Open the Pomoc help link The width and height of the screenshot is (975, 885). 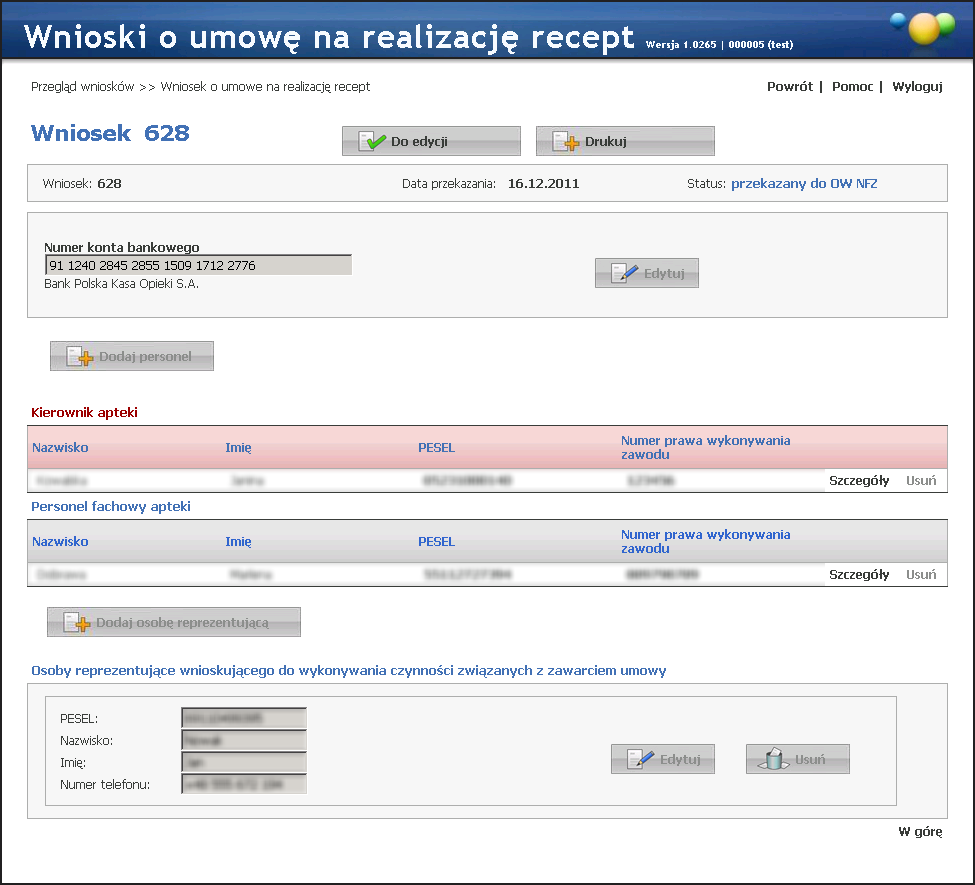852,87
